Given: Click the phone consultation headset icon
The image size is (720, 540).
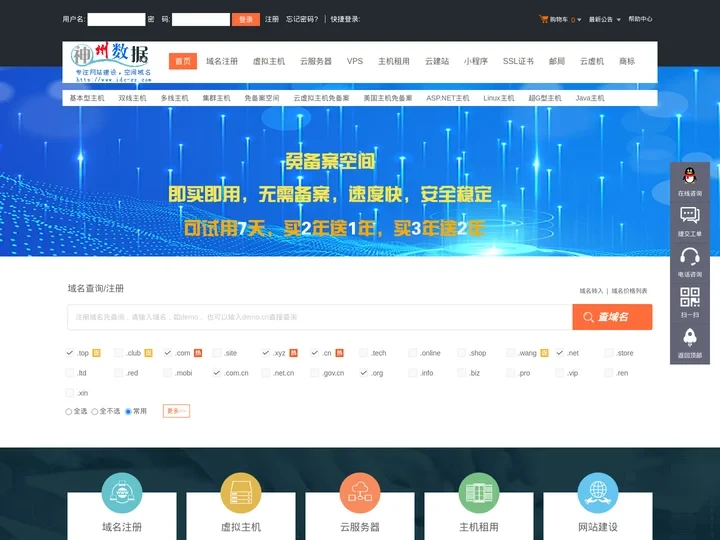Looking at the screenshot, I should coord(689,257).
